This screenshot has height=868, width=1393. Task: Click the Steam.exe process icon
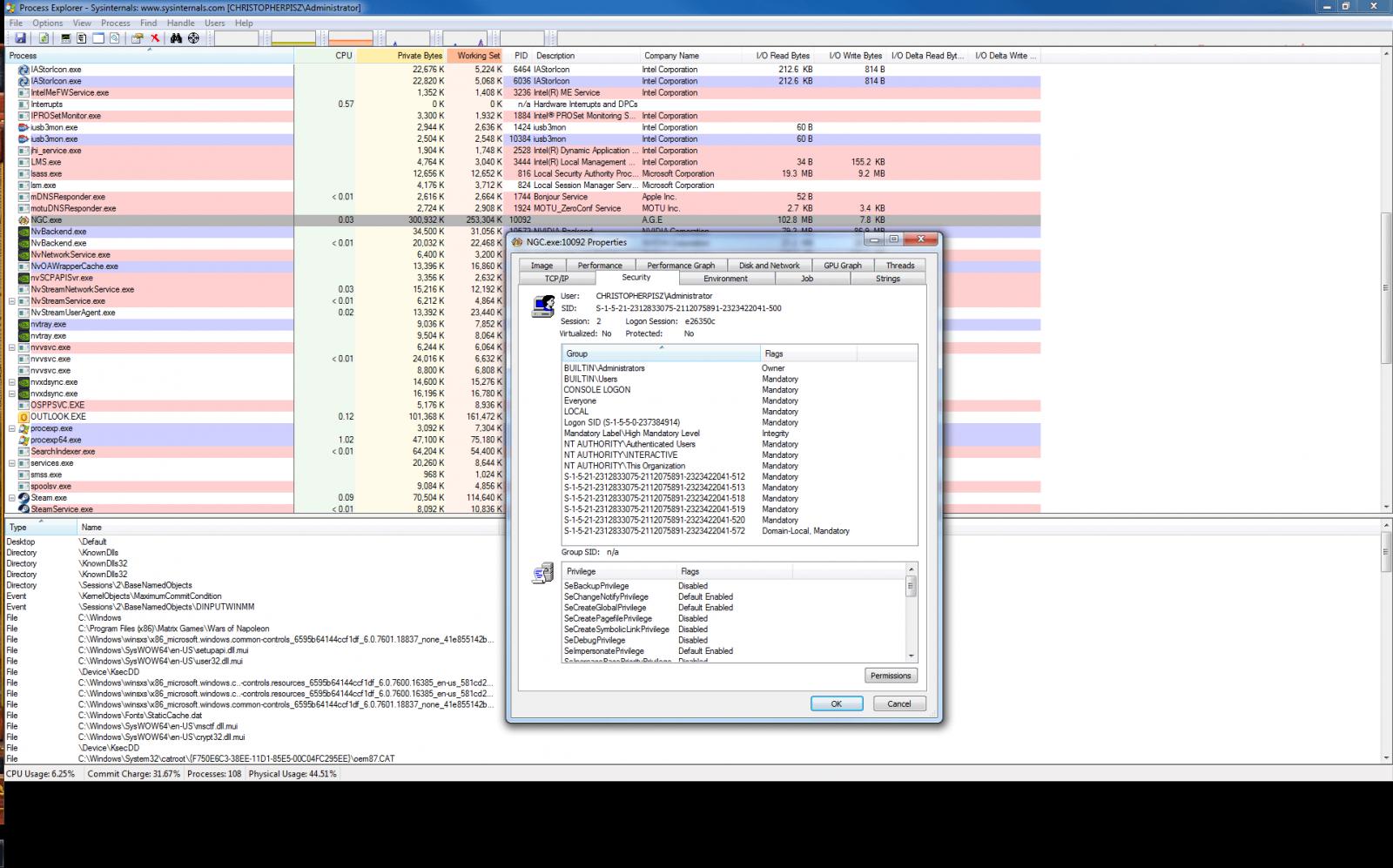click(x=24, y=498)
